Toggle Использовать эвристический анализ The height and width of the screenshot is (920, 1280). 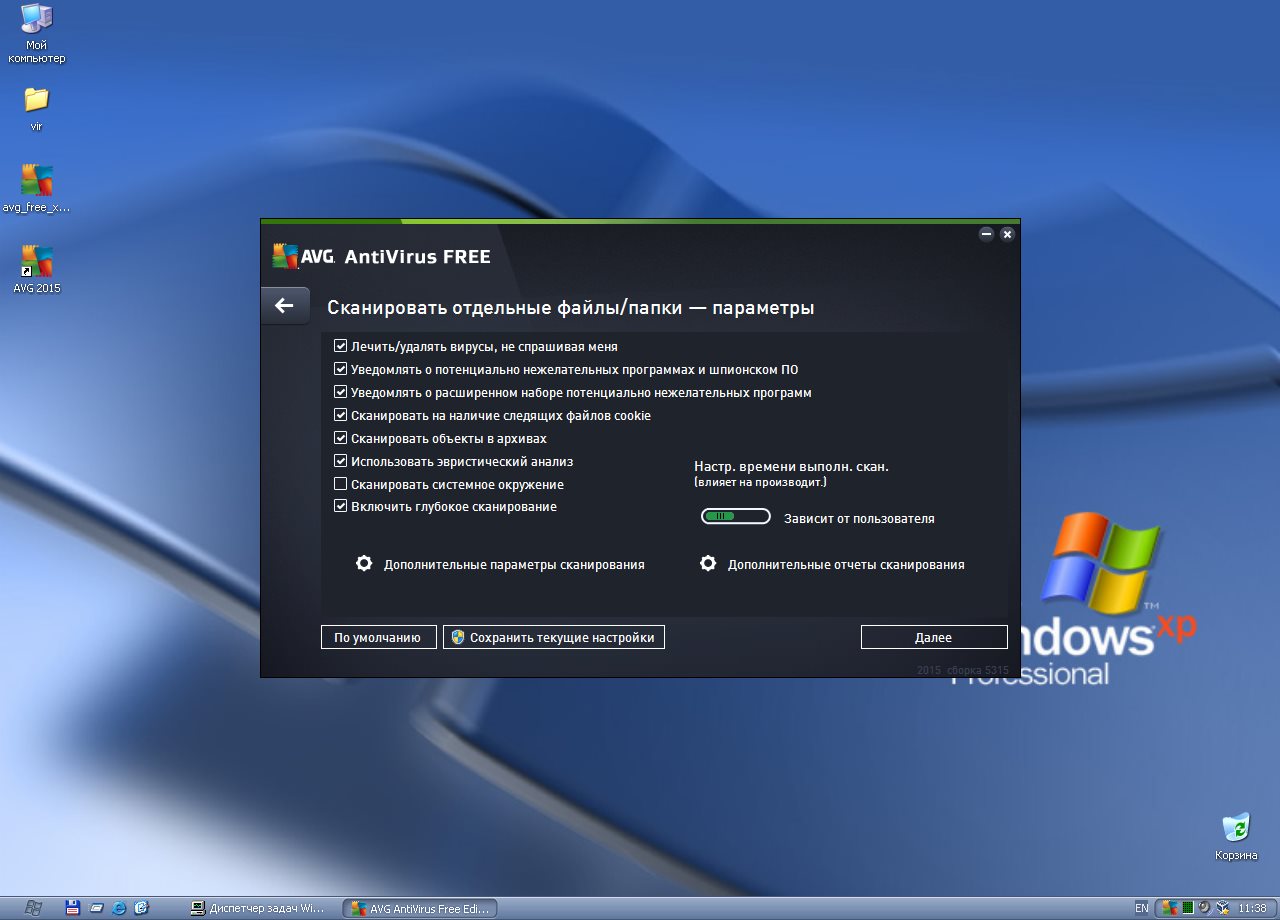(x=340, y=461)
